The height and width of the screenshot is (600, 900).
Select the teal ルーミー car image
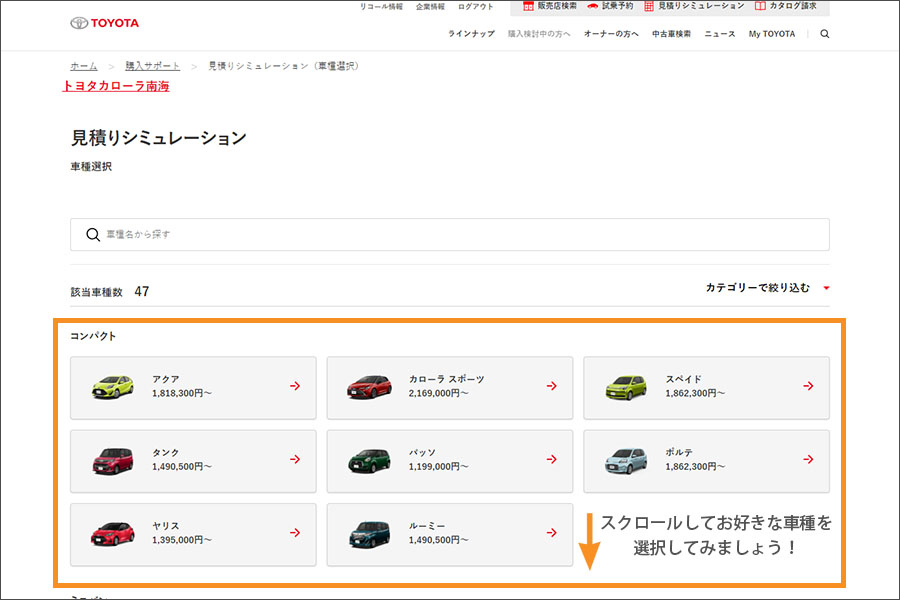point(369,535)
